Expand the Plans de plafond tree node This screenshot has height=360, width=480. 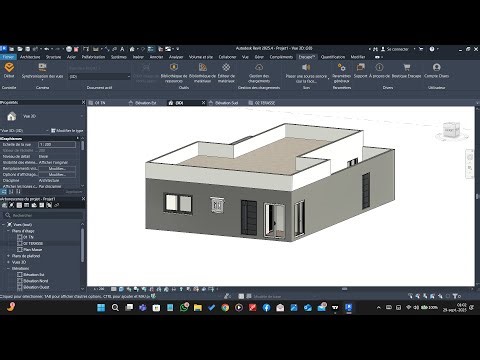tap(8, 256)
